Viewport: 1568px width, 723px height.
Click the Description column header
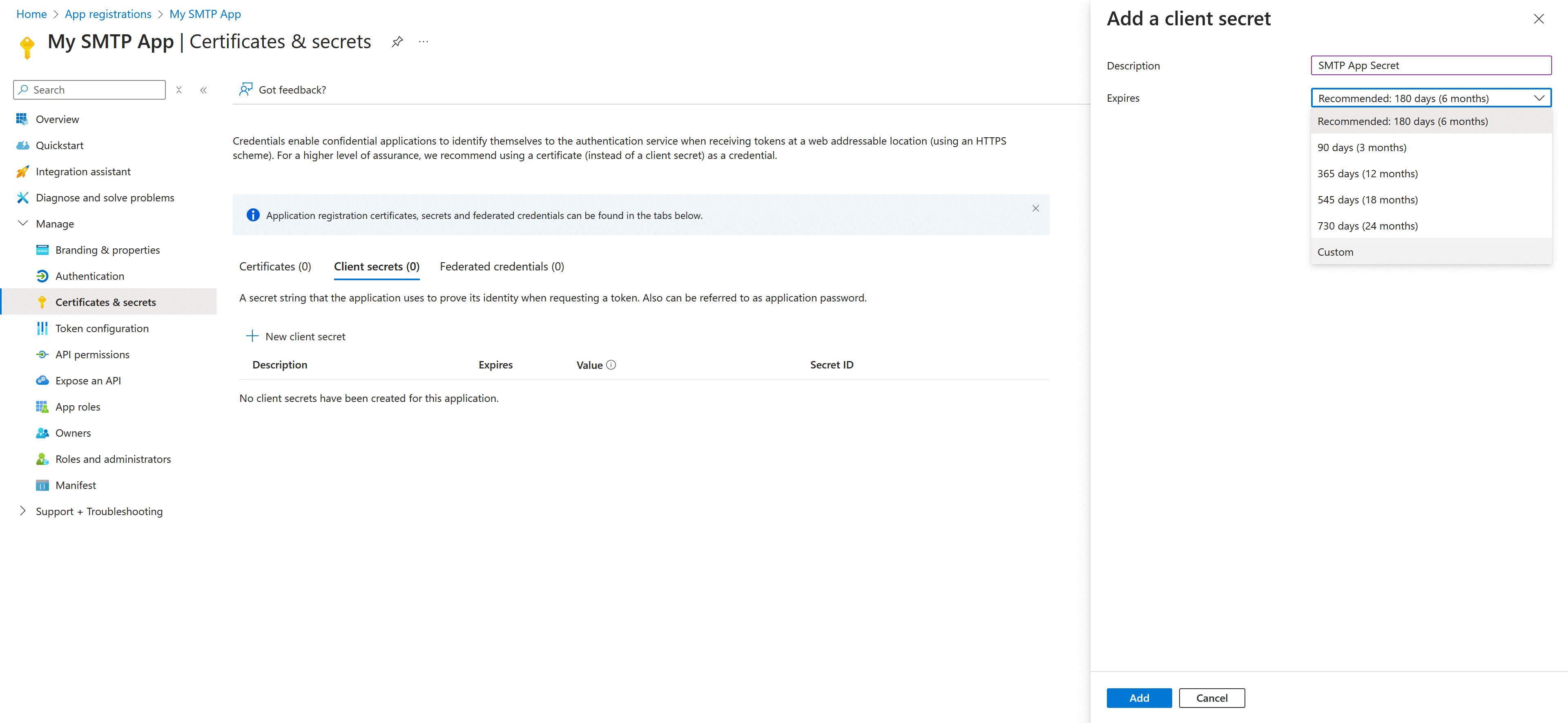(279, 365)
